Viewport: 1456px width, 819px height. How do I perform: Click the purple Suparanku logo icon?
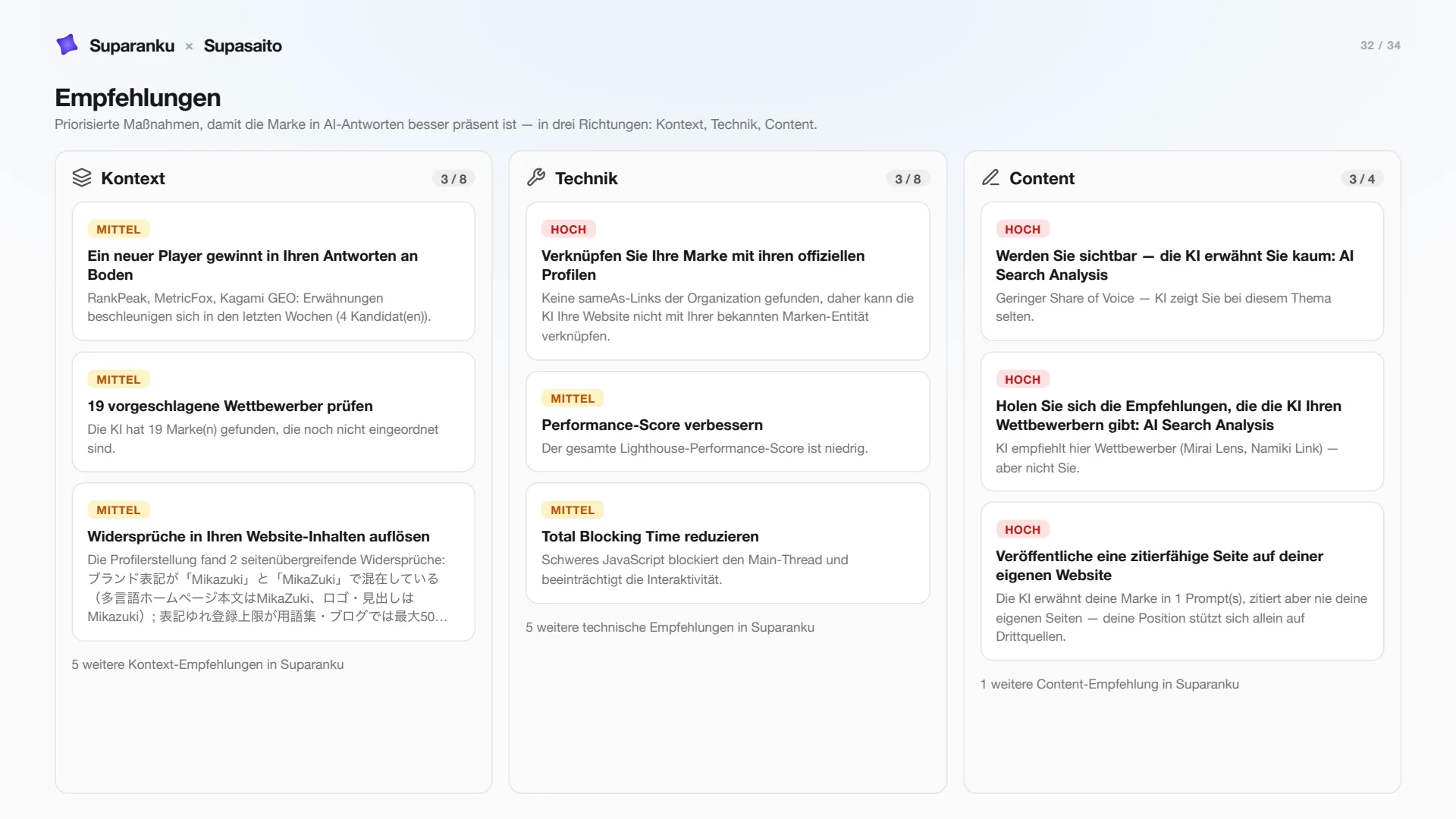pos(67,45)
